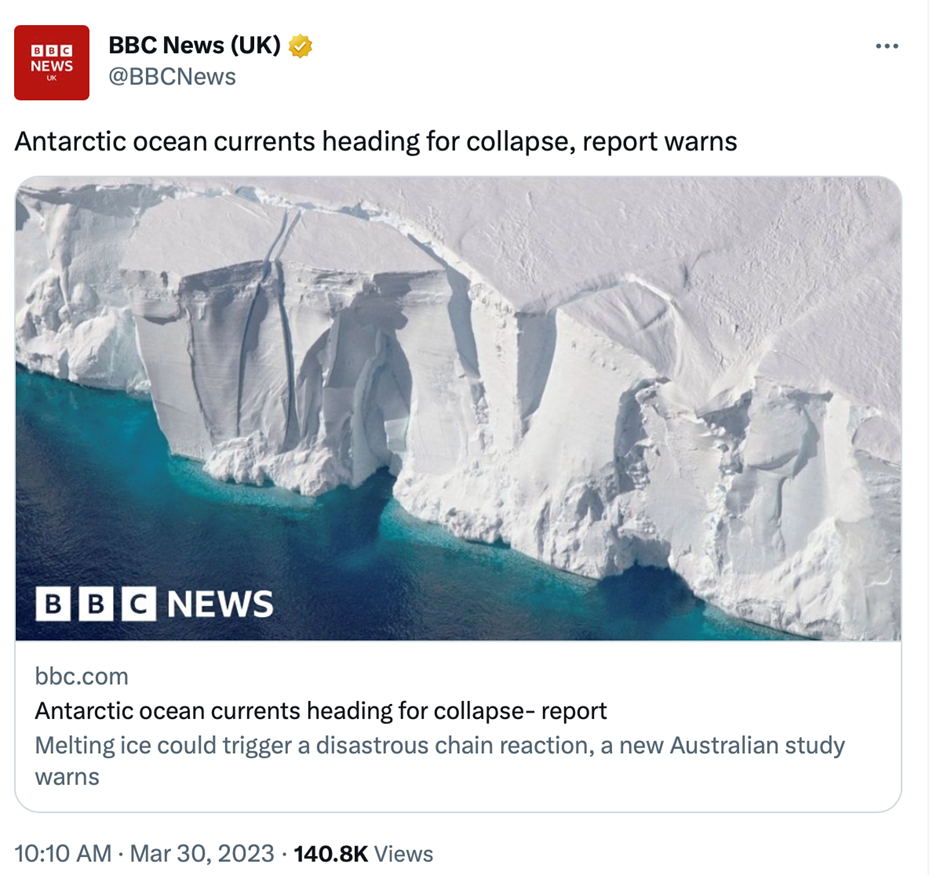940x875 pixels.
Task: Click the BBC NEWS logo on the image
Action: [x=155, y=603]
